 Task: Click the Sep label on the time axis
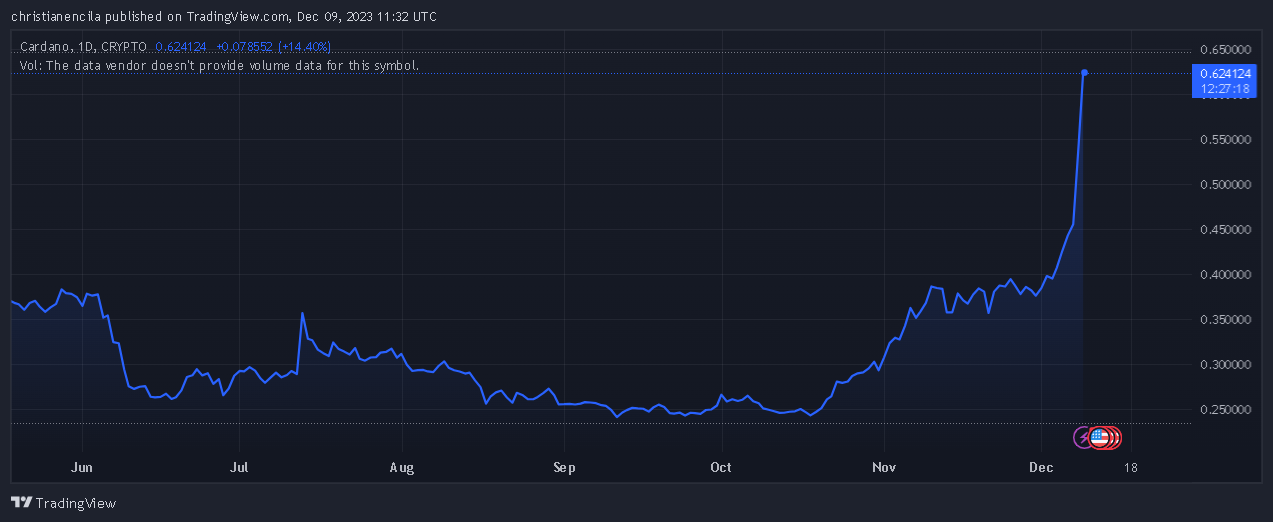[565, 467]
